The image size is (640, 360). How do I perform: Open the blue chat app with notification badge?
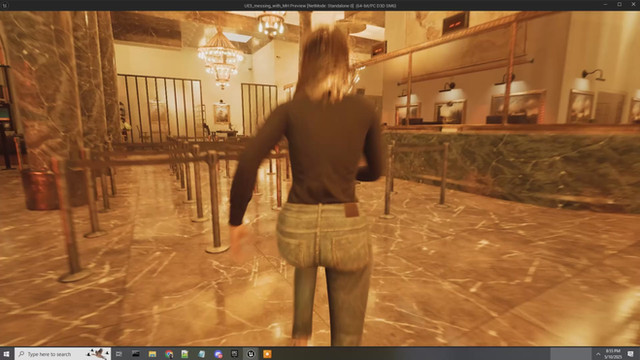(x=218, y=354)
